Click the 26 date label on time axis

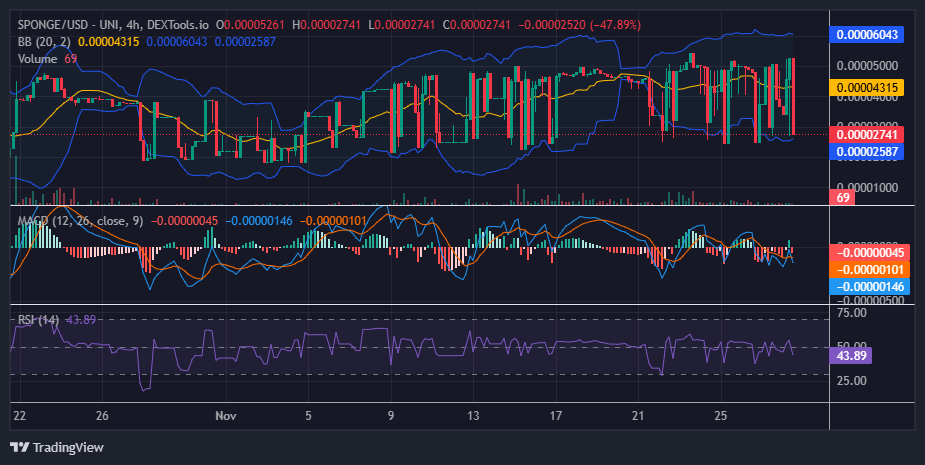pyautogui.click(x=102, y=415)
